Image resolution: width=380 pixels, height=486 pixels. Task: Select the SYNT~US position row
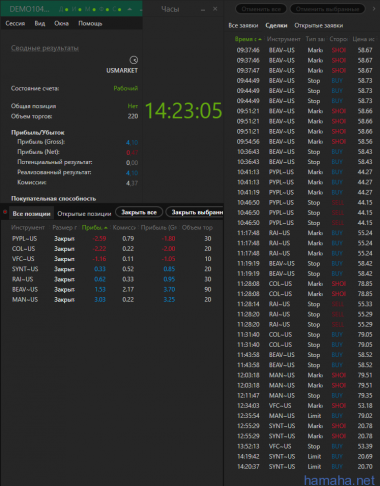tap(112, 269)
